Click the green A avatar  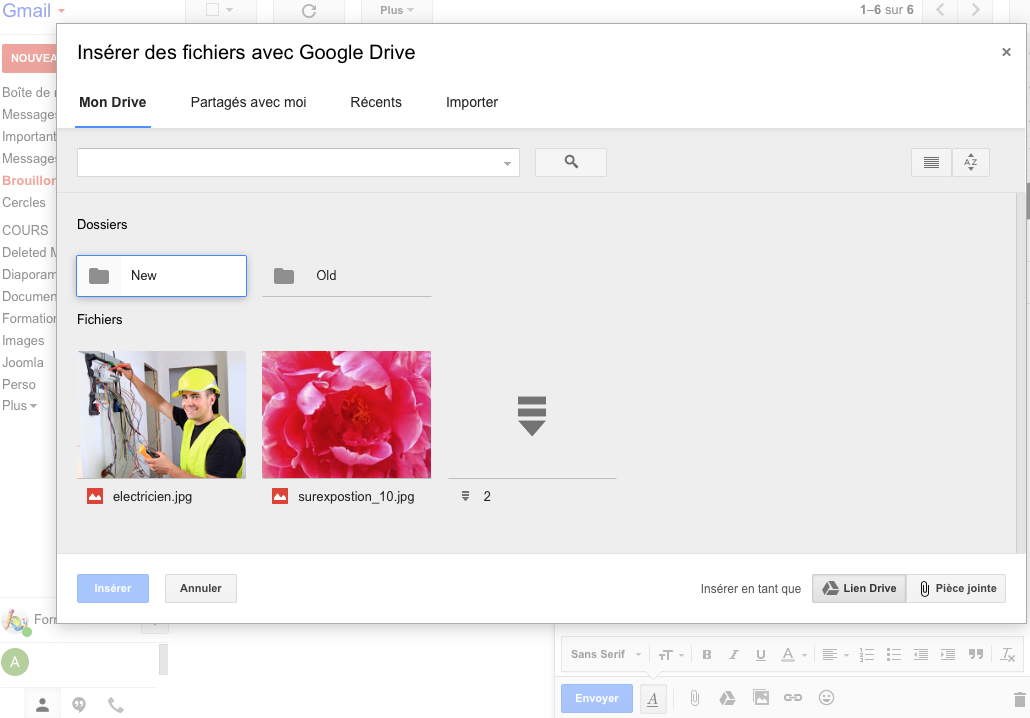pos(14,662)
